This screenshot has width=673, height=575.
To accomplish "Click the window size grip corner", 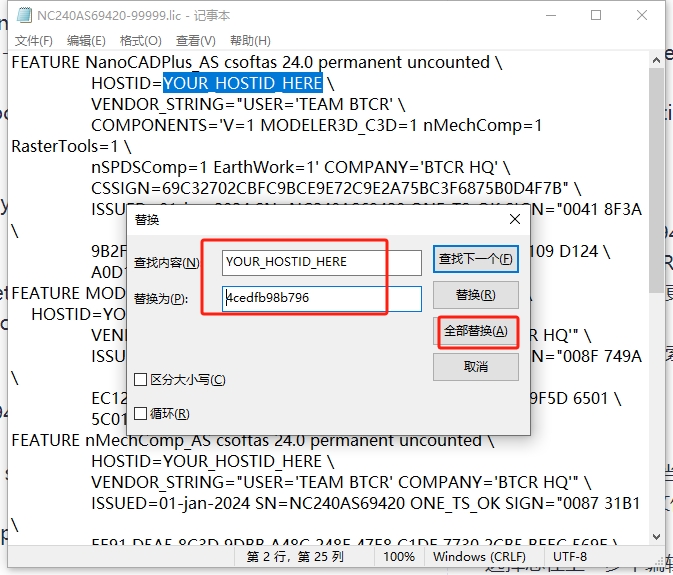I will point(659,561).
